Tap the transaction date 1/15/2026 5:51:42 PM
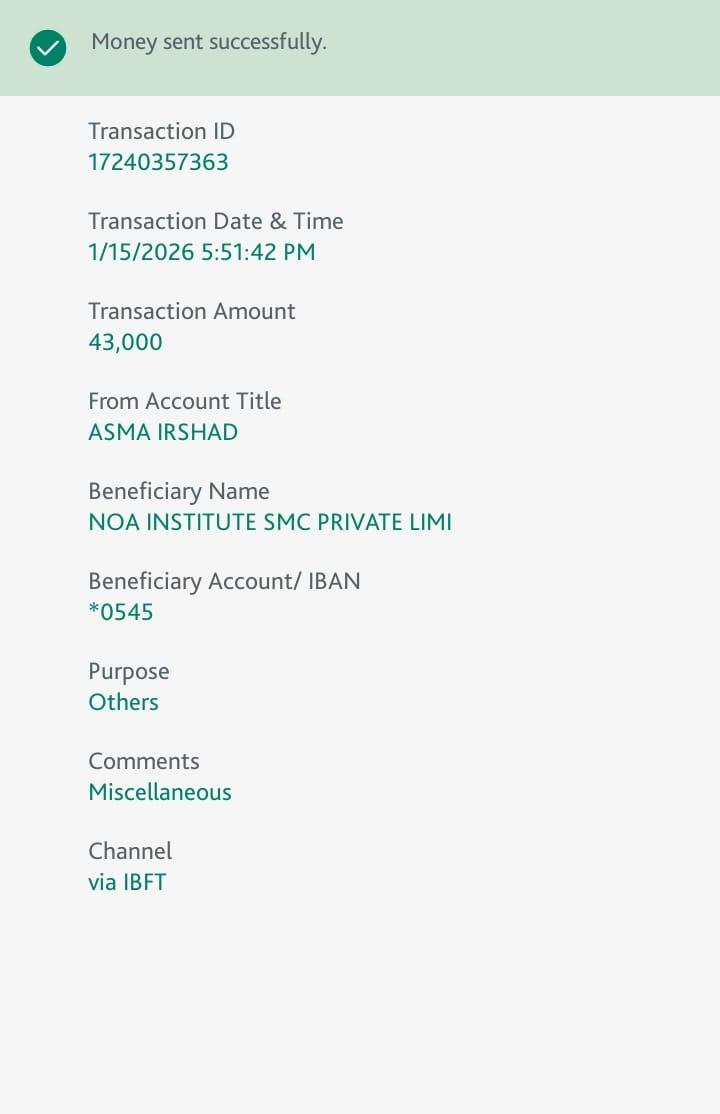 pyautogui.click(x=202, y=252)
